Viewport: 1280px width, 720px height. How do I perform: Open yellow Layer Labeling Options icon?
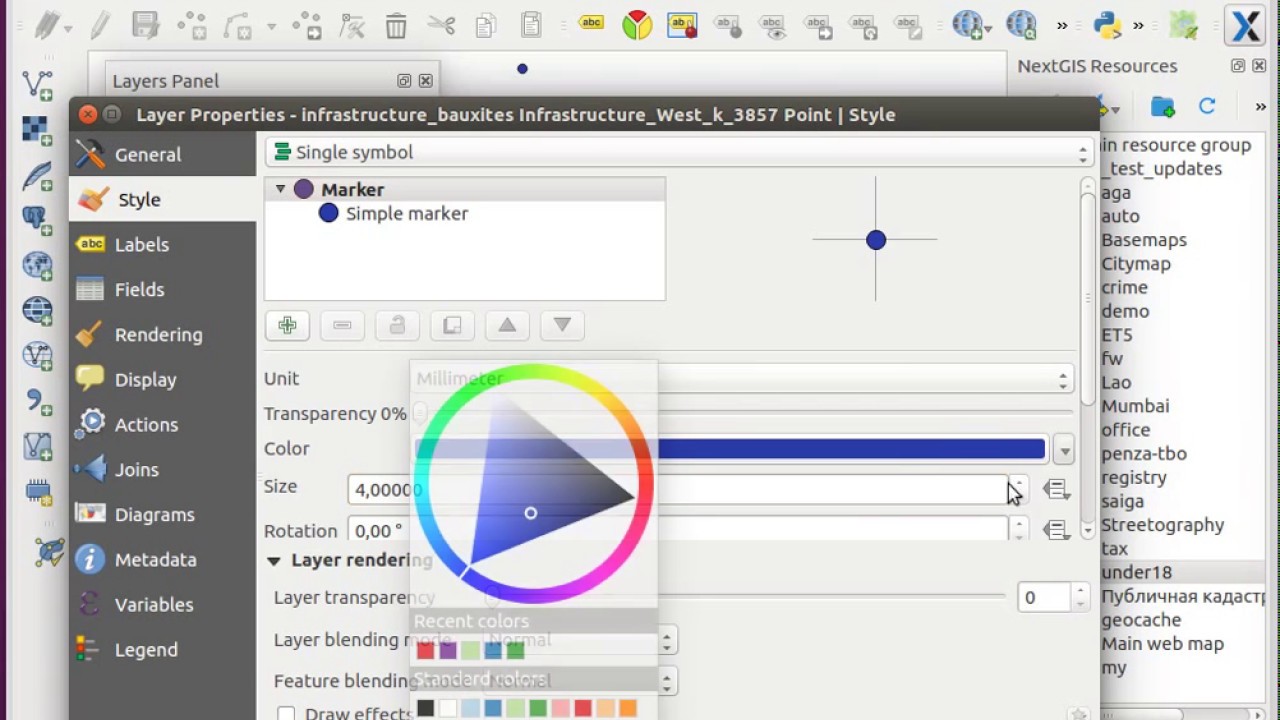coord(591,23)
